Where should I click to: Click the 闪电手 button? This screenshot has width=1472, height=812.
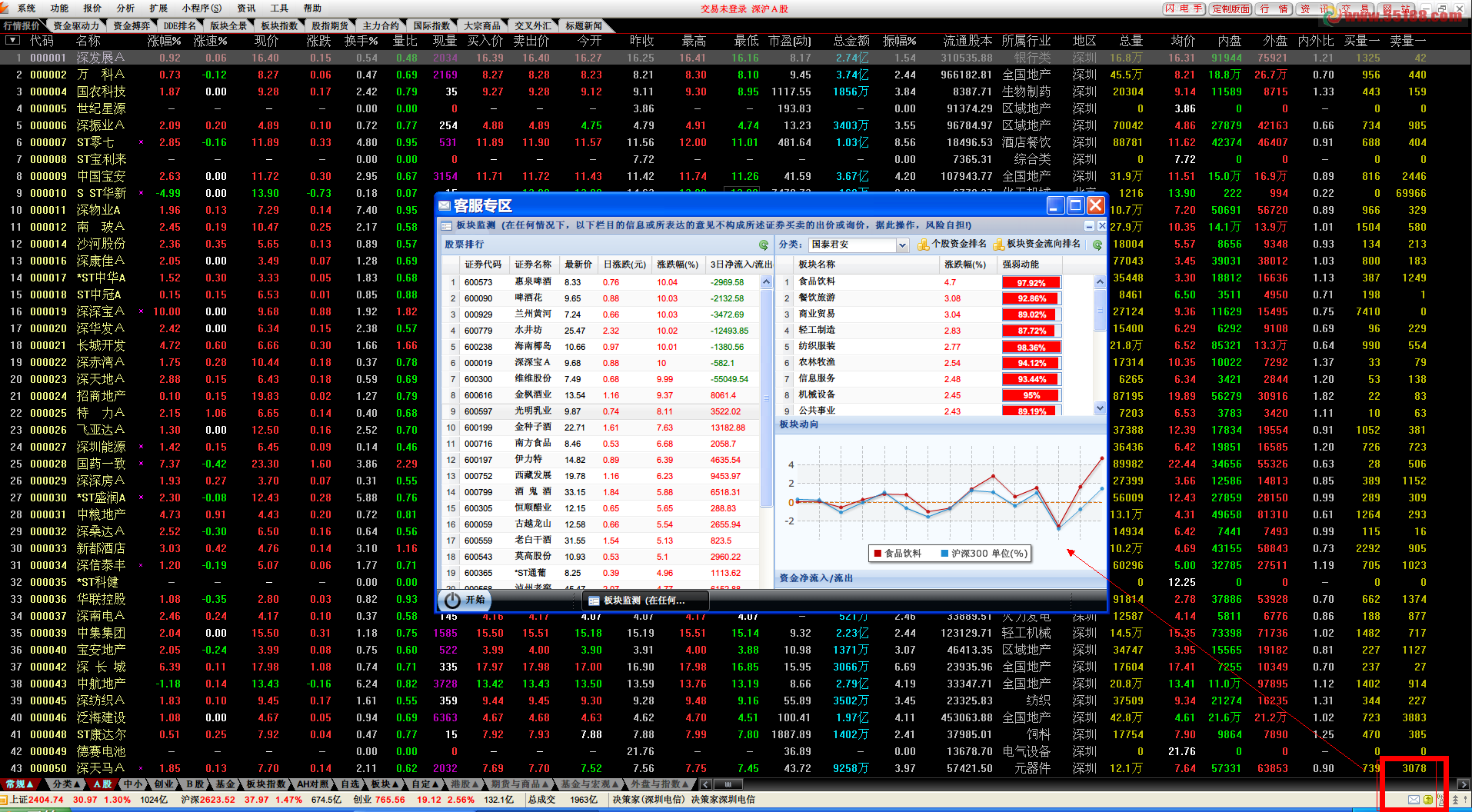(1184, 9)
